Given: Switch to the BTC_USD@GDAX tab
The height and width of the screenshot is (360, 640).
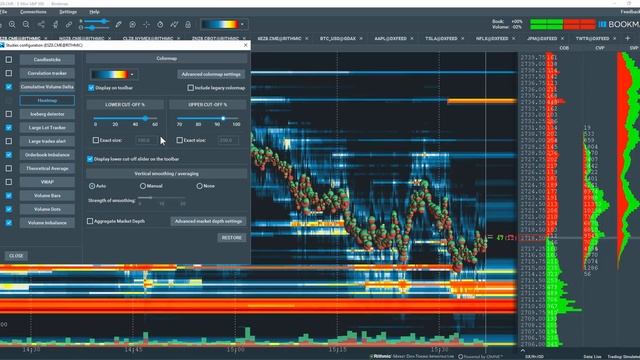Looking at the screenshot, I should coord(338,38).
